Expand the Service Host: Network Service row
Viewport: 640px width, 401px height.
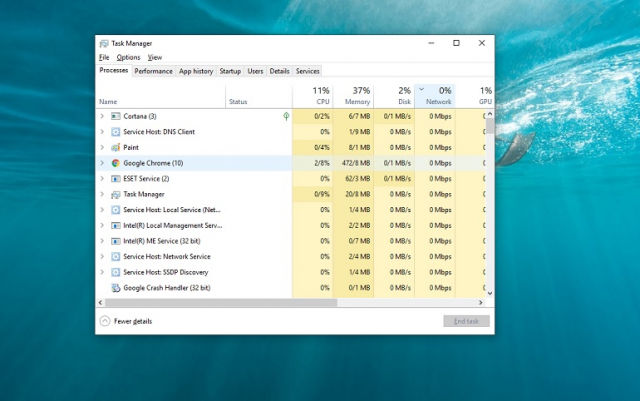pyautogui.click(x=102, y=256)
